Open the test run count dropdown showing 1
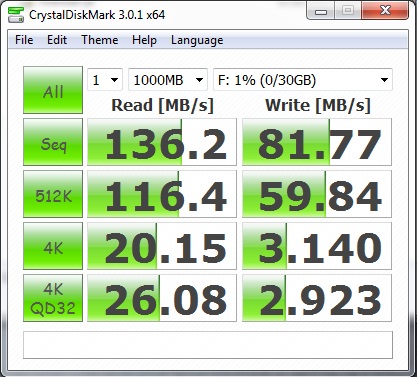417x377 pixels. 105,80
